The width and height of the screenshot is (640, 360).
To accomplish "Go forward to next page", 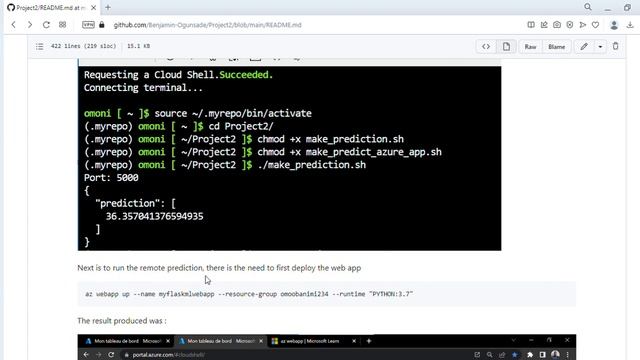I will click(30, 25).
